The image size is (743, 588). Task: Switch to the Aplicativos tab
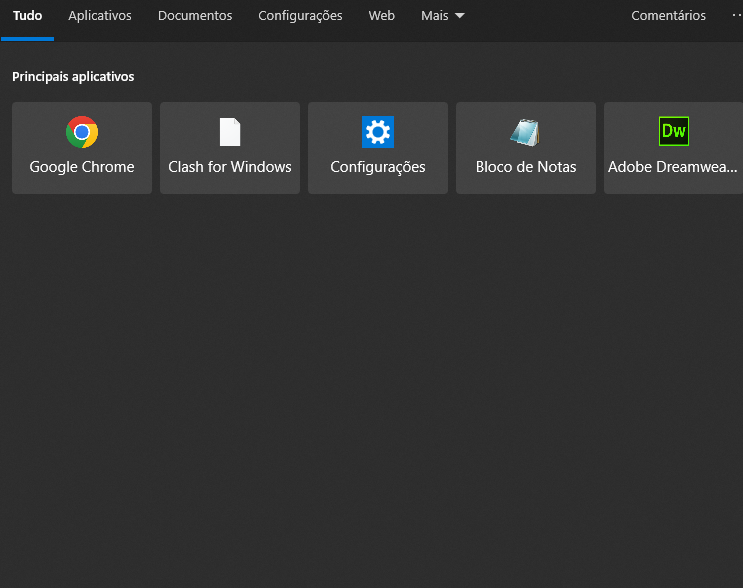point(100,16)
